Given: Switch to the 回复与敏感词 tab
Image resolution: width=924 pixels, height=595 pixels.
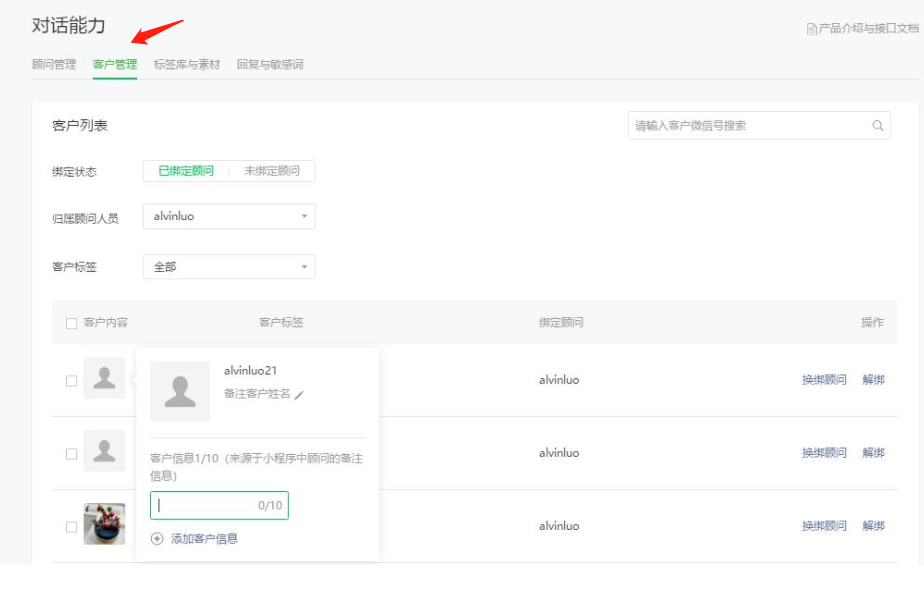Looking at the screenshot, I should (x=270, y=64).
